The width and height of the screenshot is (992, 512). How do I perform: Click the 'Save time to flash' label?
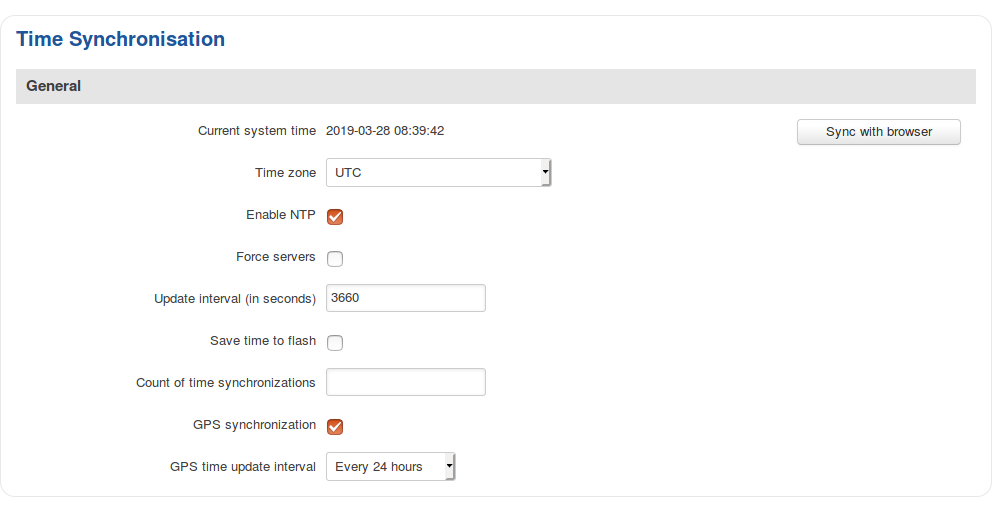pos(262,341)
